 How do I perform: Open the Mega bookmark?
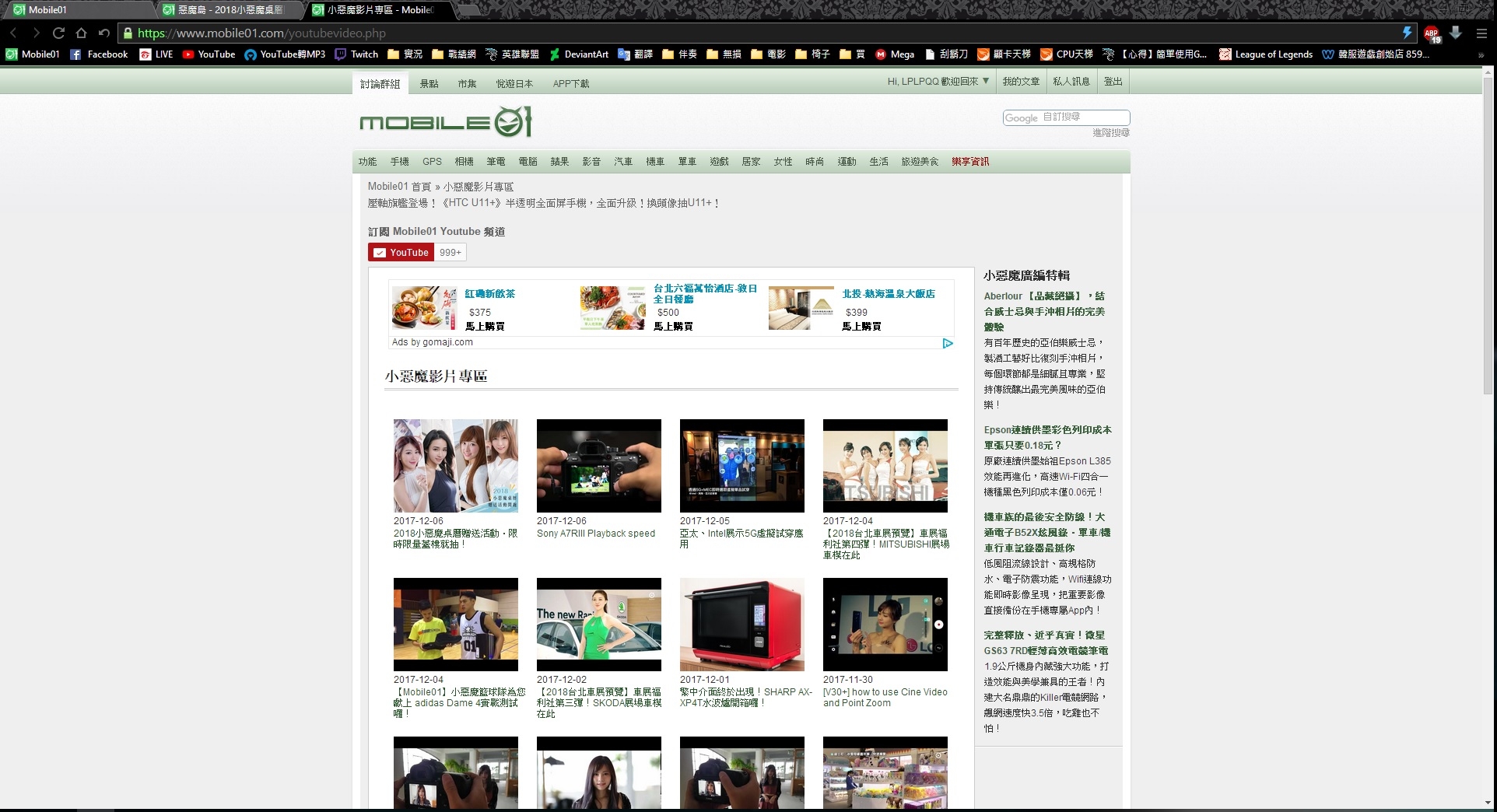[x=895, y=54]
